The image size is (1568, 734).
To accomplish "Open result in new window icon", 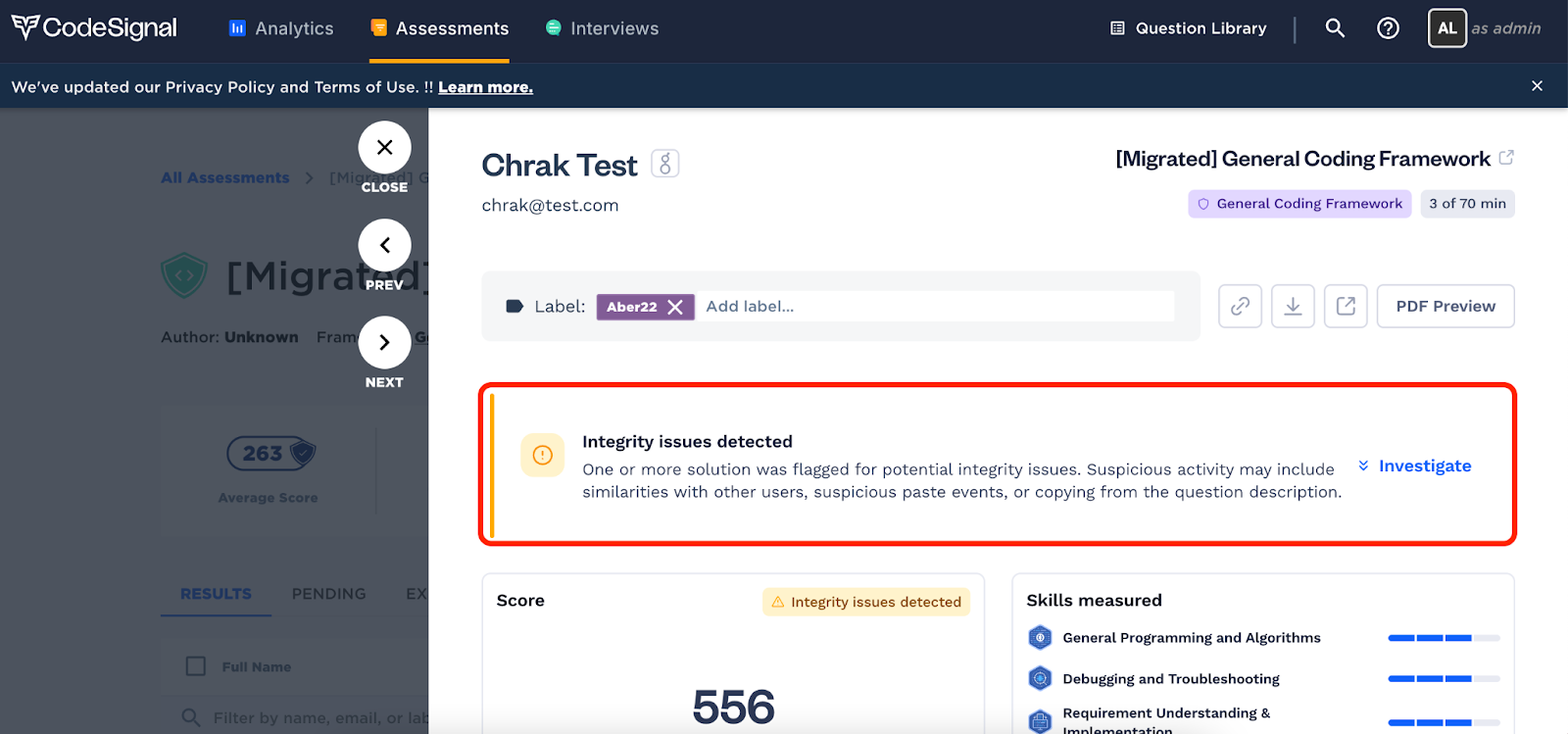I will 1346,306.
